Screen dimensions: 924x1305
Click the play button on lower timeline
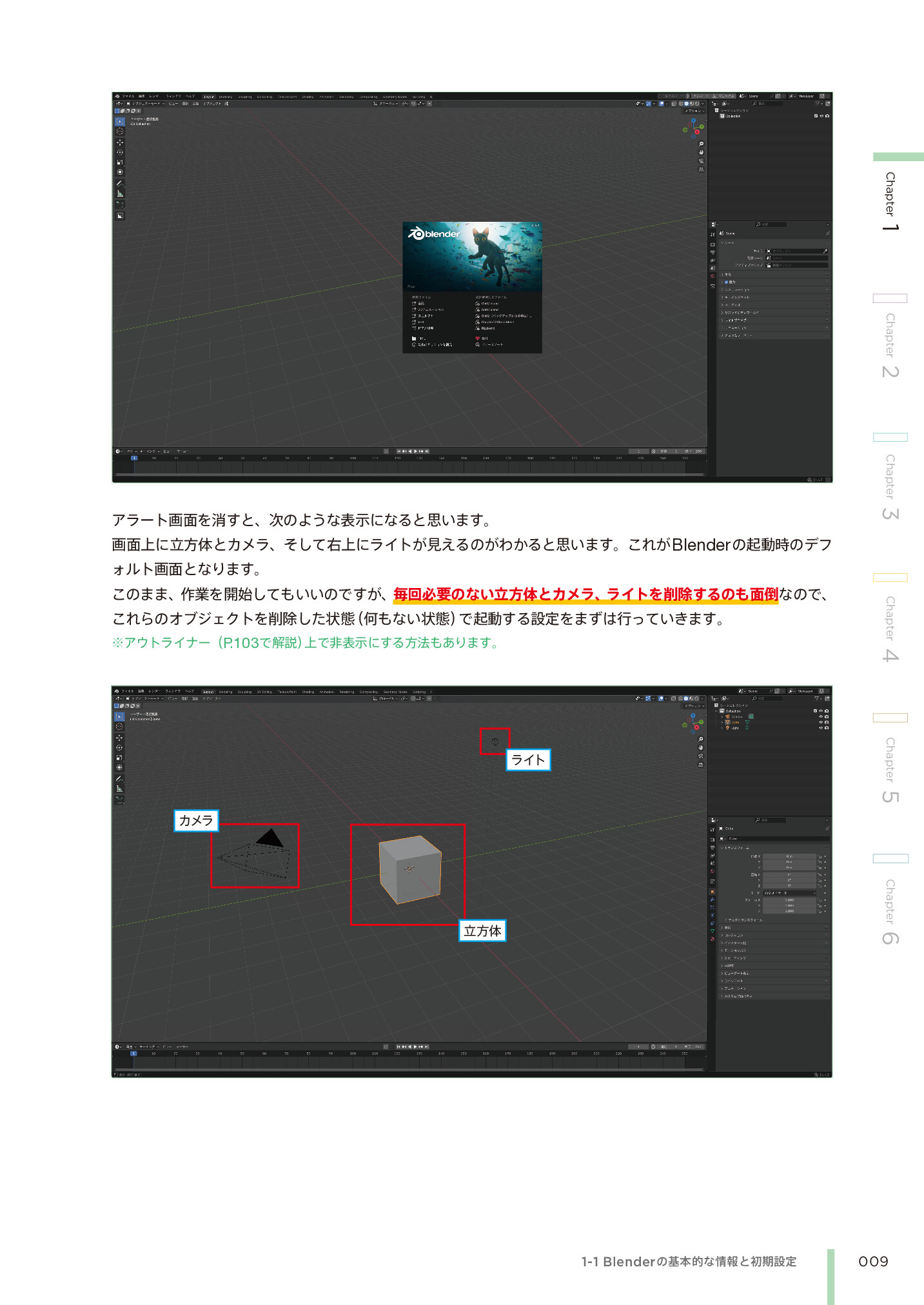415,1046
